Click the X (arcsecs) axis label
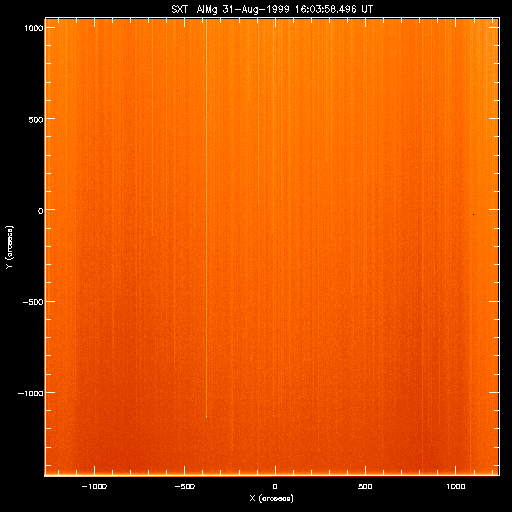The width and height of the screenshot is (512, 512). 272,498
